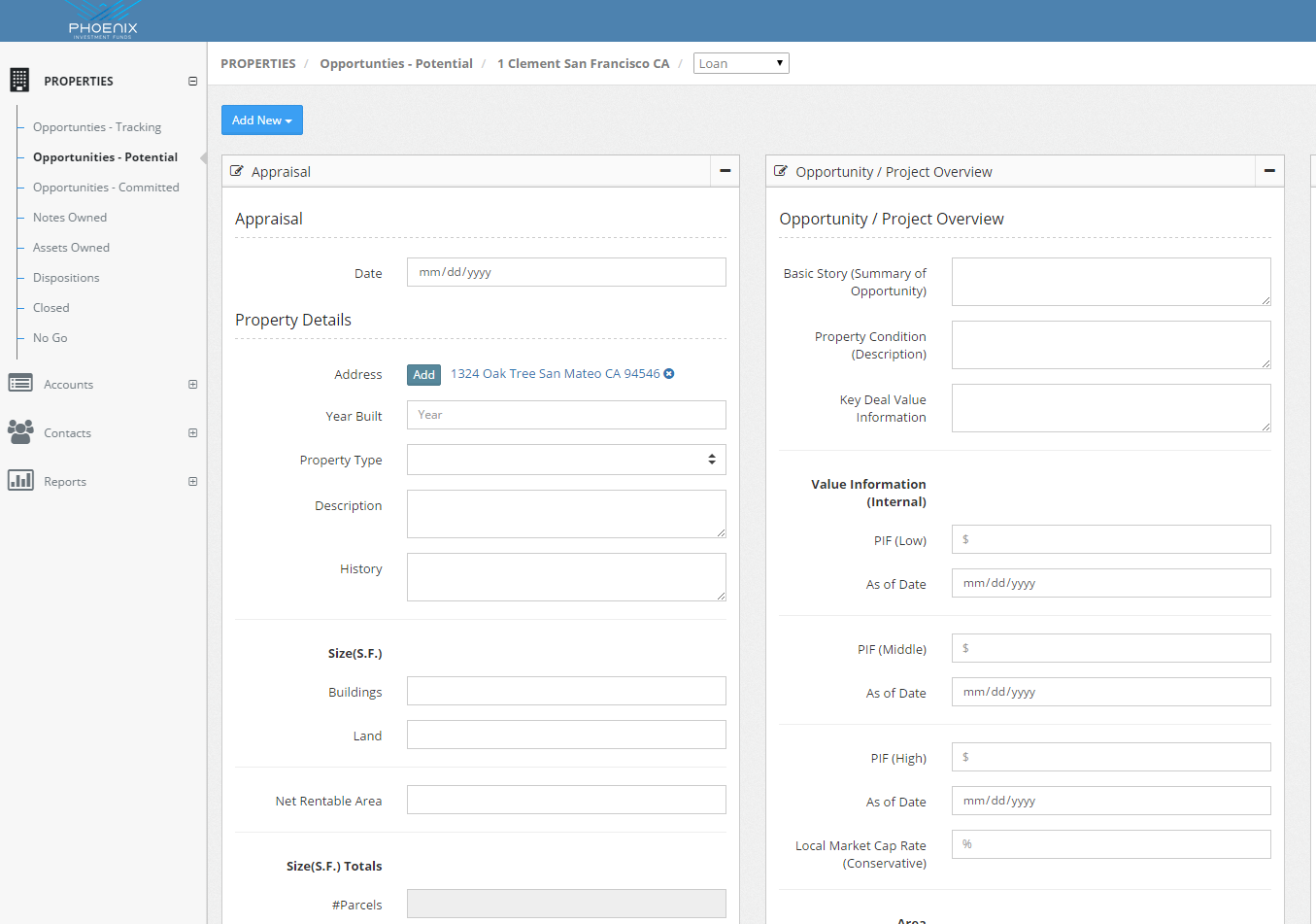Click the #Parcels field

coord(566,904)
